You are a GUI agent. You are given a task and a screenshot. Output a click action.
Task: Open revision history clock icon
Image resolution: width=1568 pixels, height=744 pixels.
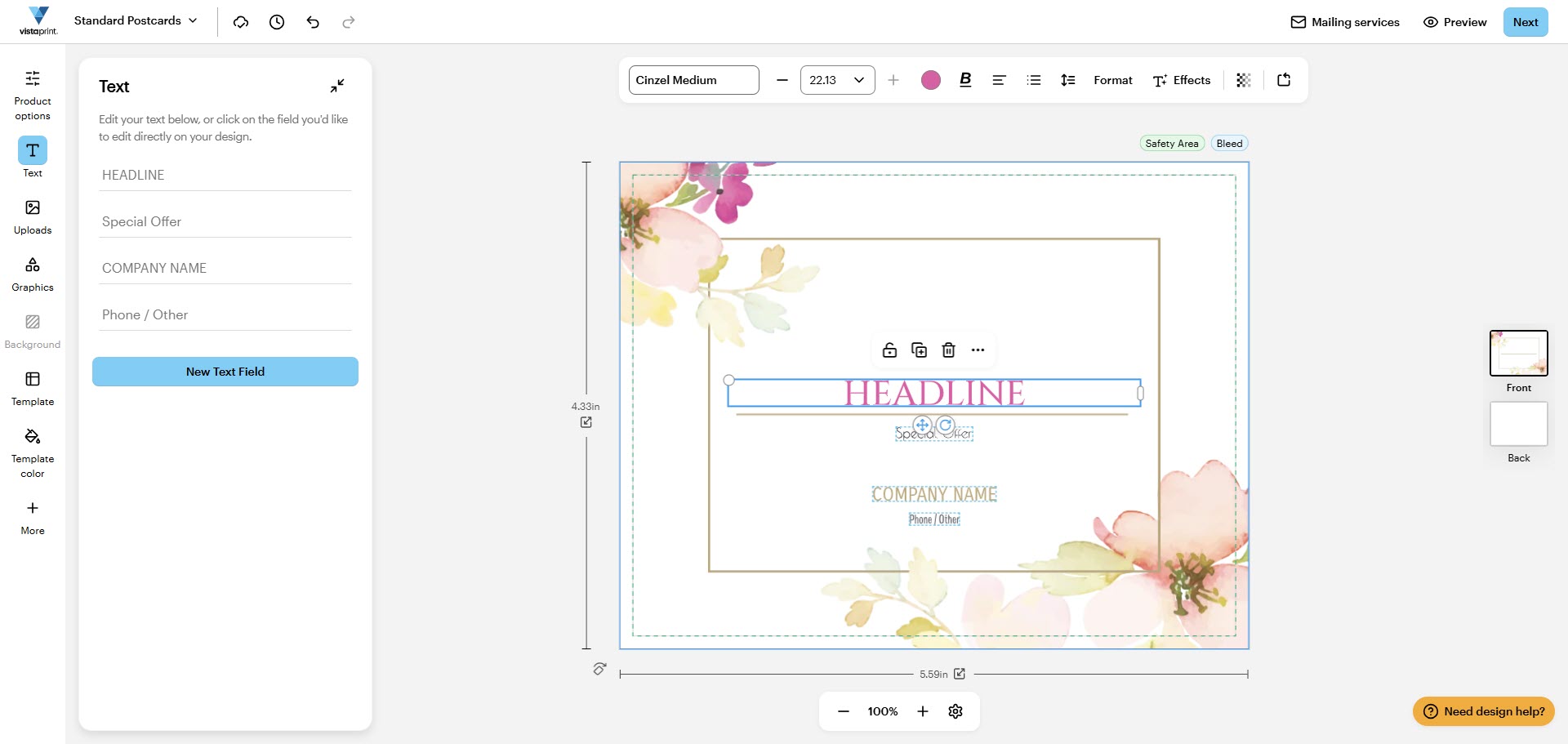point(277,22)
